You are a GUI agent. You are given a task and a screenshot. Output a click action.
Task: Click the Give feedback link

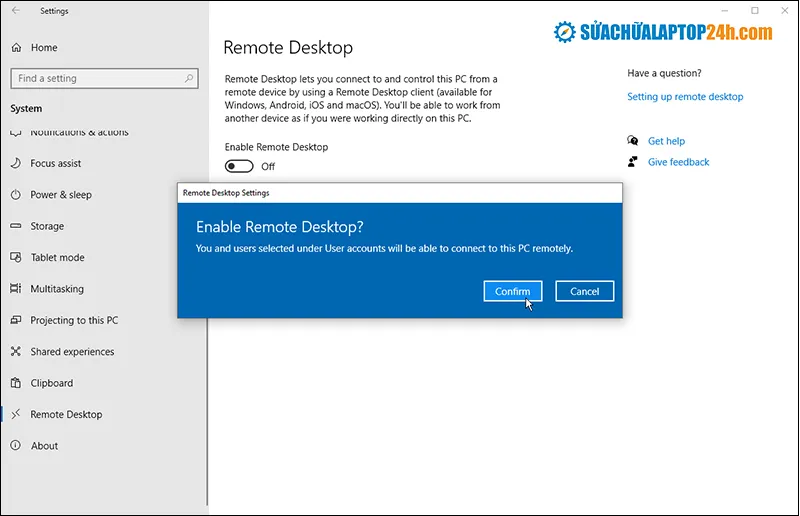679,162
